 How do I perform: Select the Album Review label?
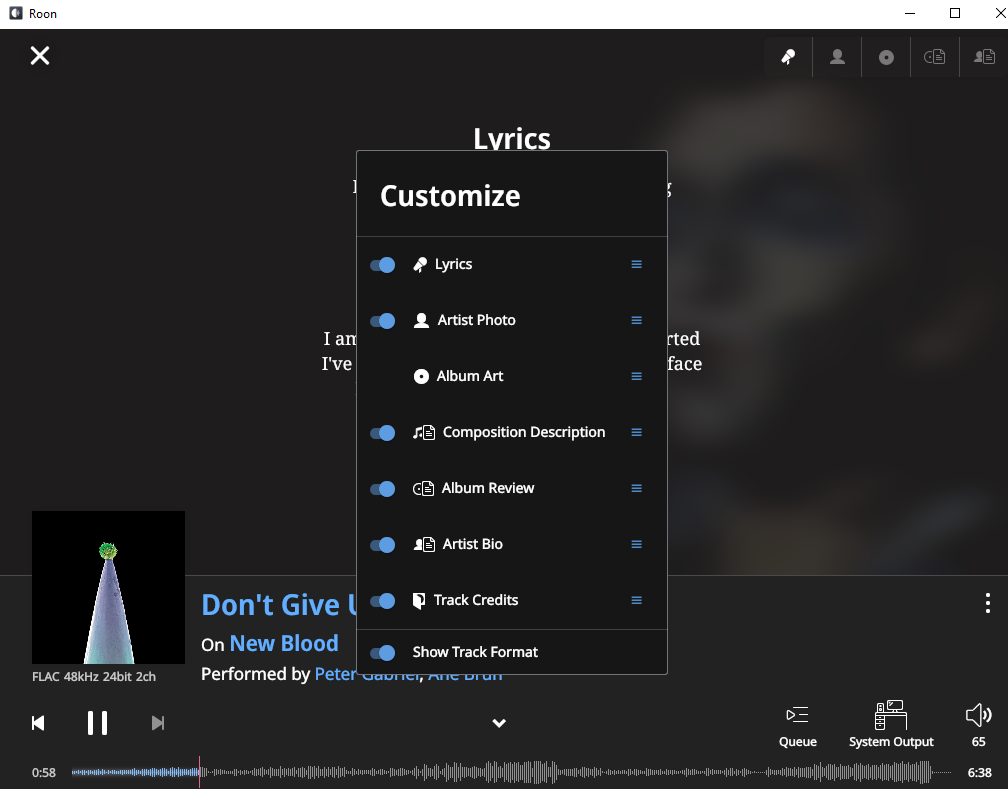(488, 488)
